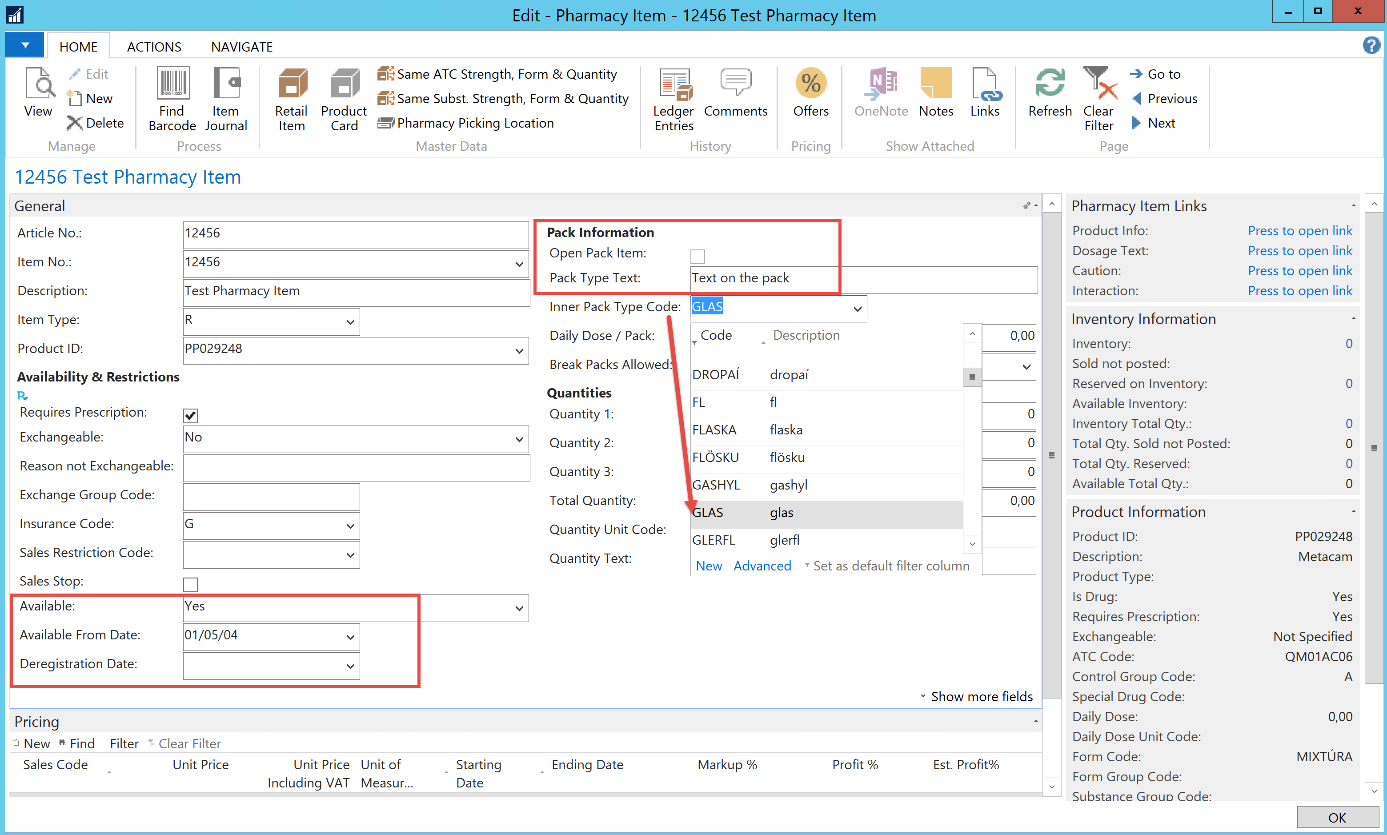Switch to the ACTIONS ribbon tab

tap(154, 47)
